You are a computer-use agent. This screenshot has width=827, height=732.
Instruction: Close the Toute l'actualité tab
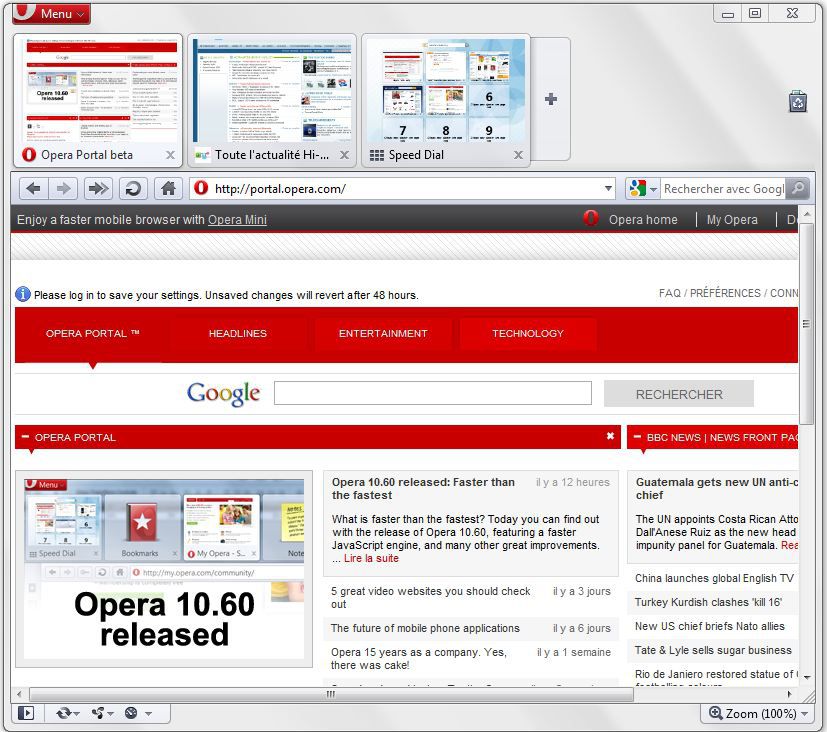[344, 155]
